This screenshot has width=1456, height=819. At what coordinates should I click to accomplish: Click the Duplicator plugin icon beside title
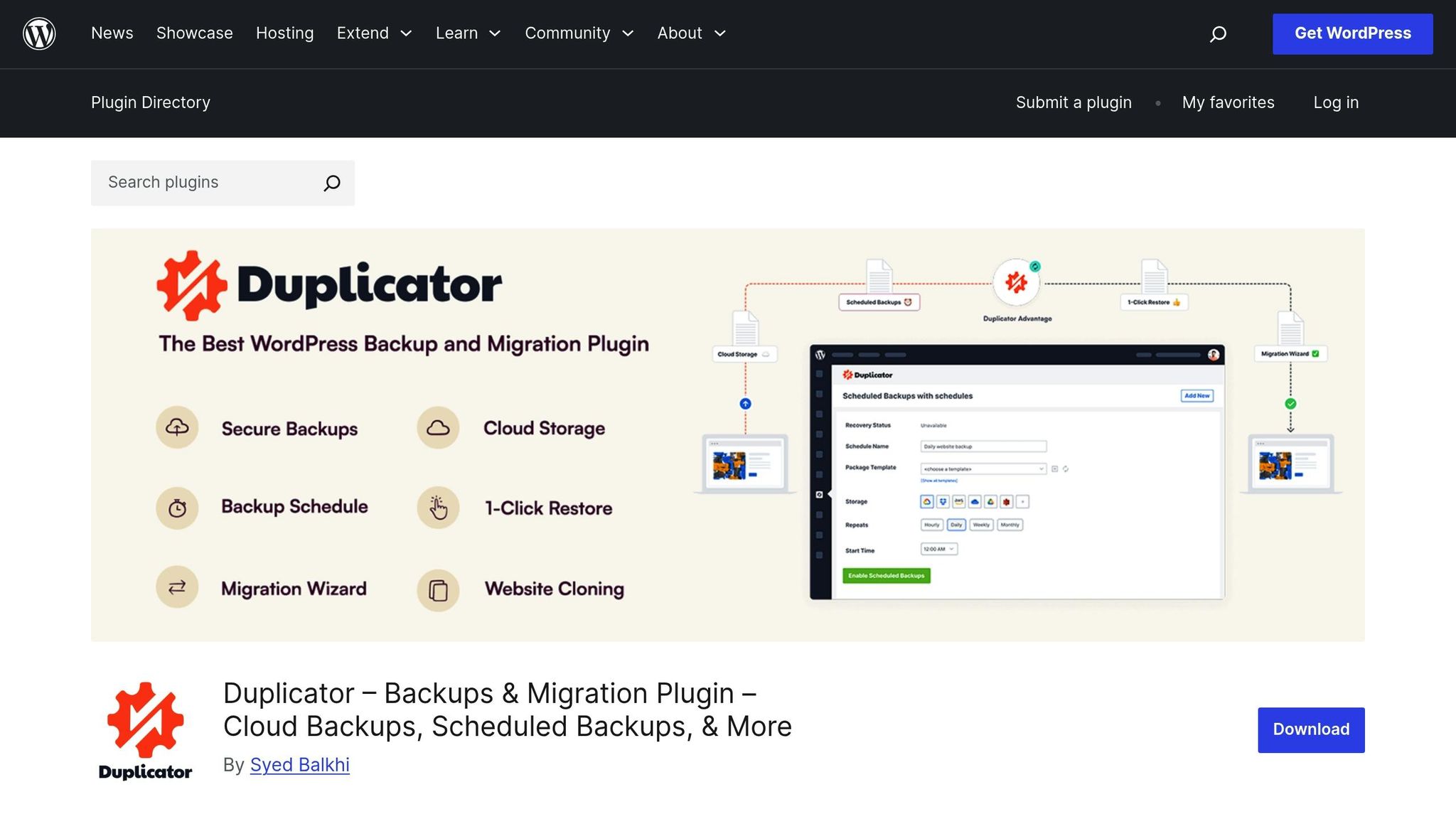click(145, 731)
